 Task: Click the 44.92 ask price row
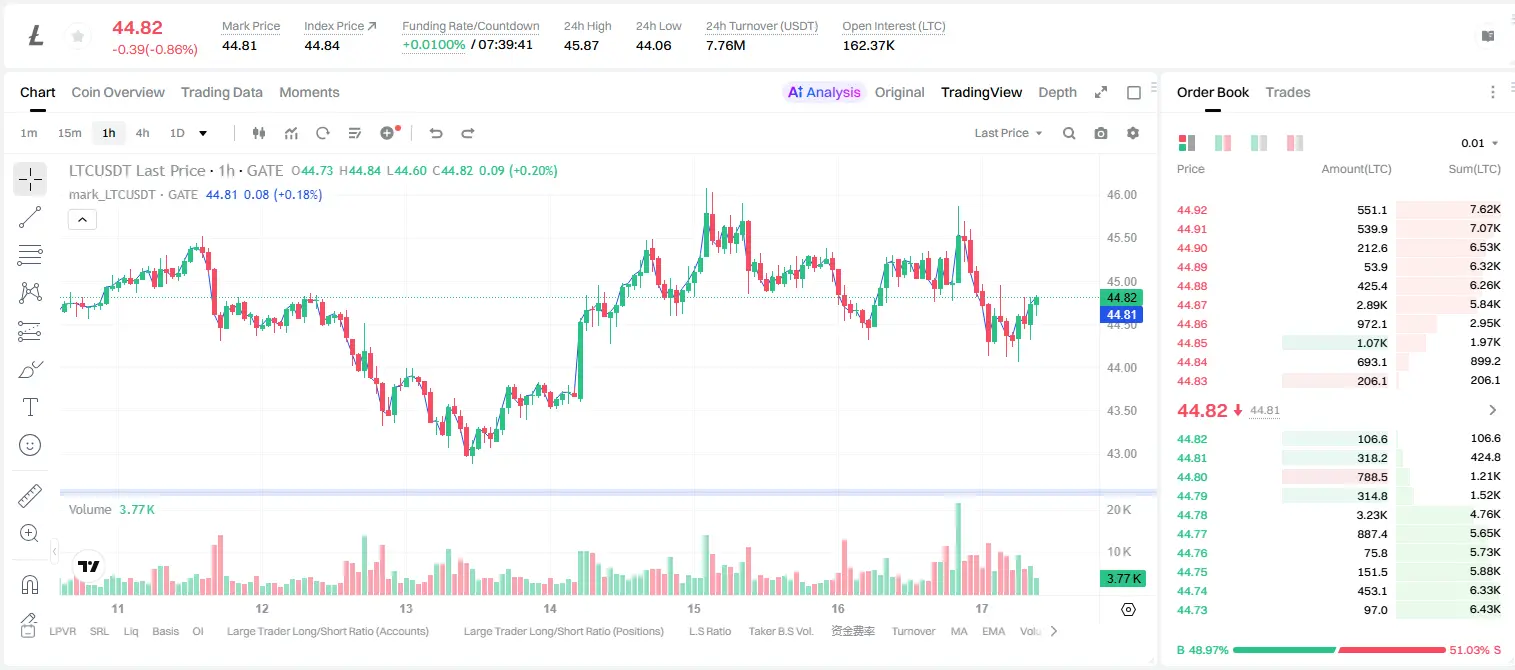click(1339, 210)
